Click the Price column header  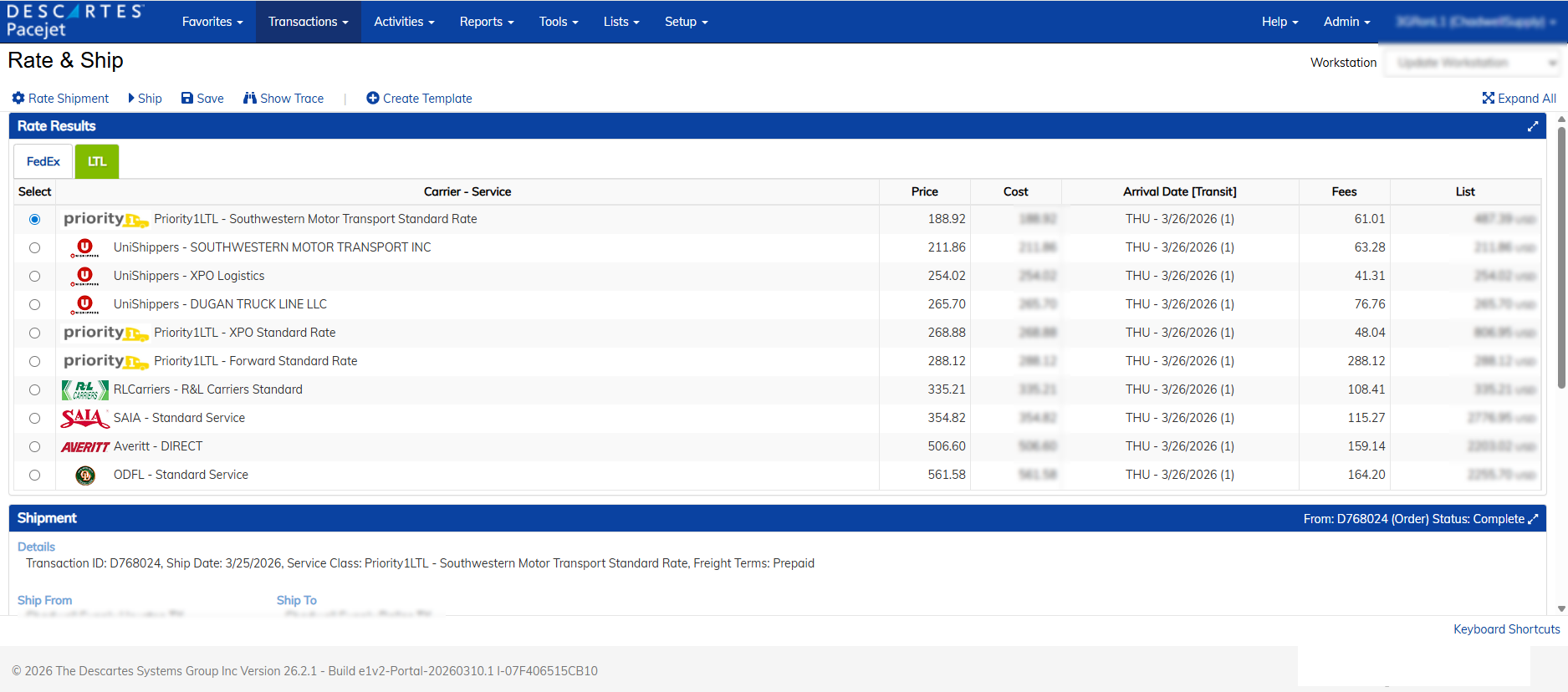click(925, 191)
